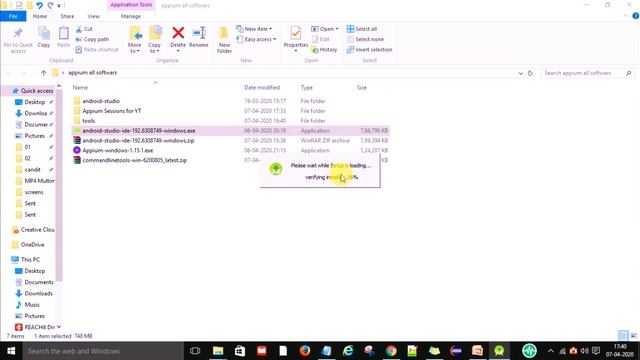Switch to Large icons view in status bar

pos(634,336)
